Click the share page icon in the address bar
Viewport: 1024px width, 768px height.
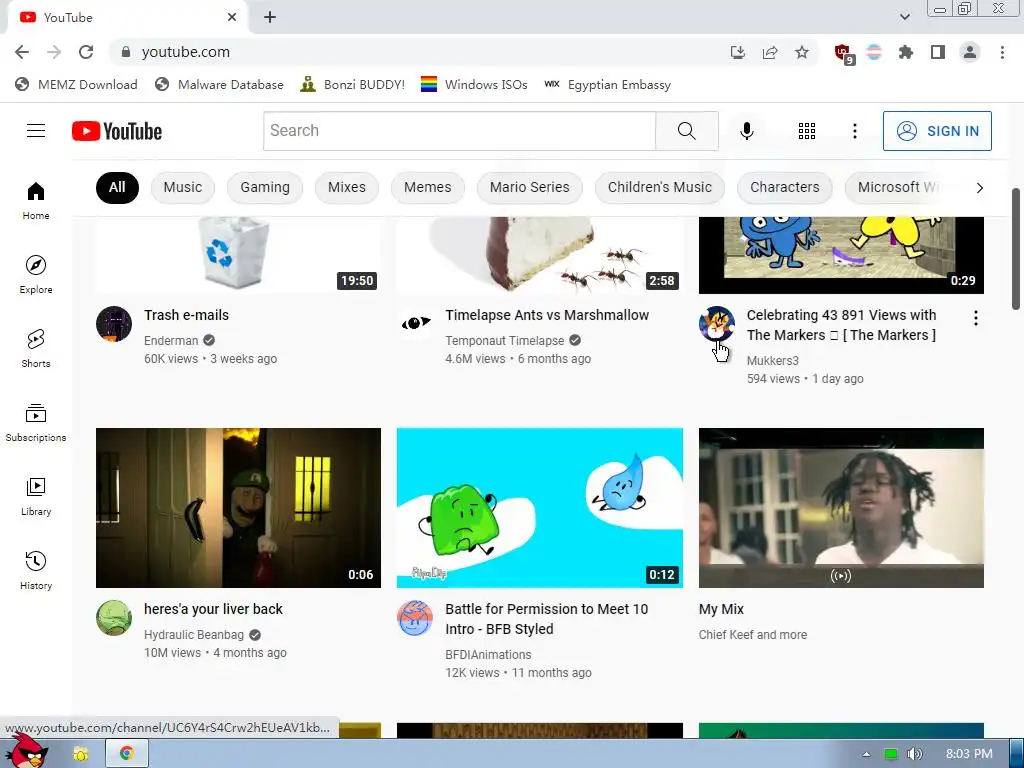pyautogui.click(x=770, y=52)
